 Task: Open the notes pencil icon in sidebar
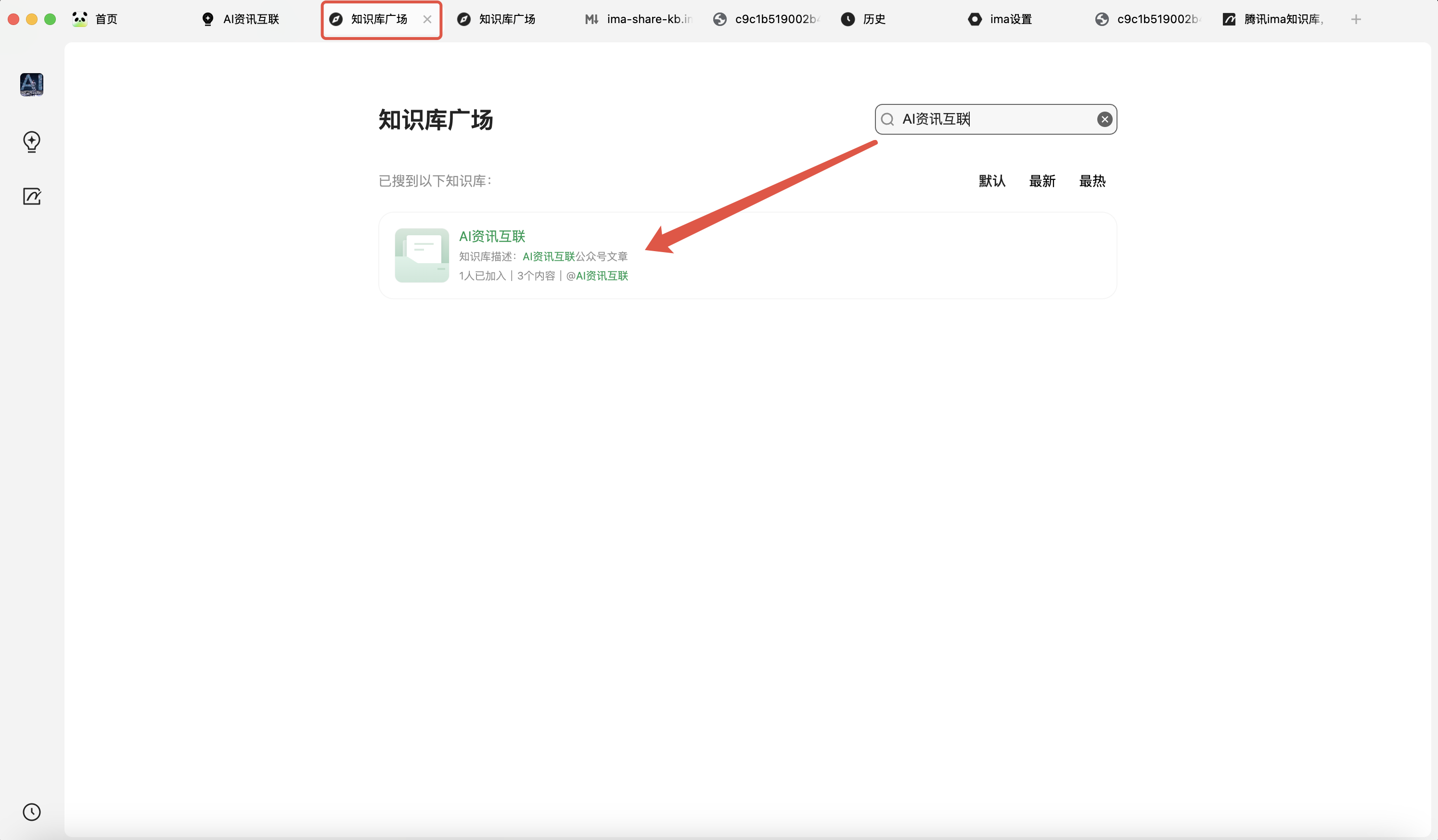point(31,196)
